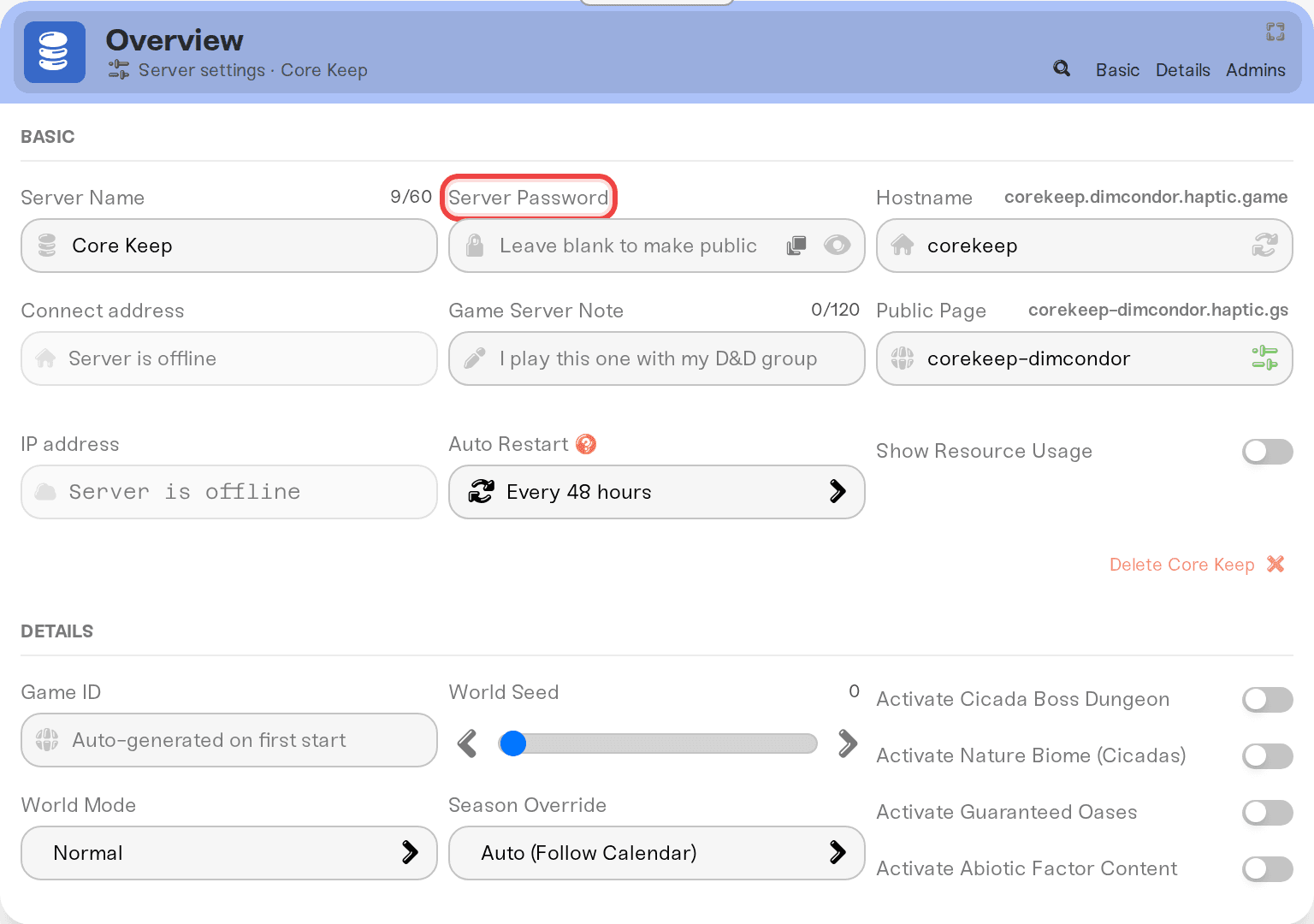1314x924 pixels.
Task: Click the green sliders icon in Public Page
Action: (1264, 358)
